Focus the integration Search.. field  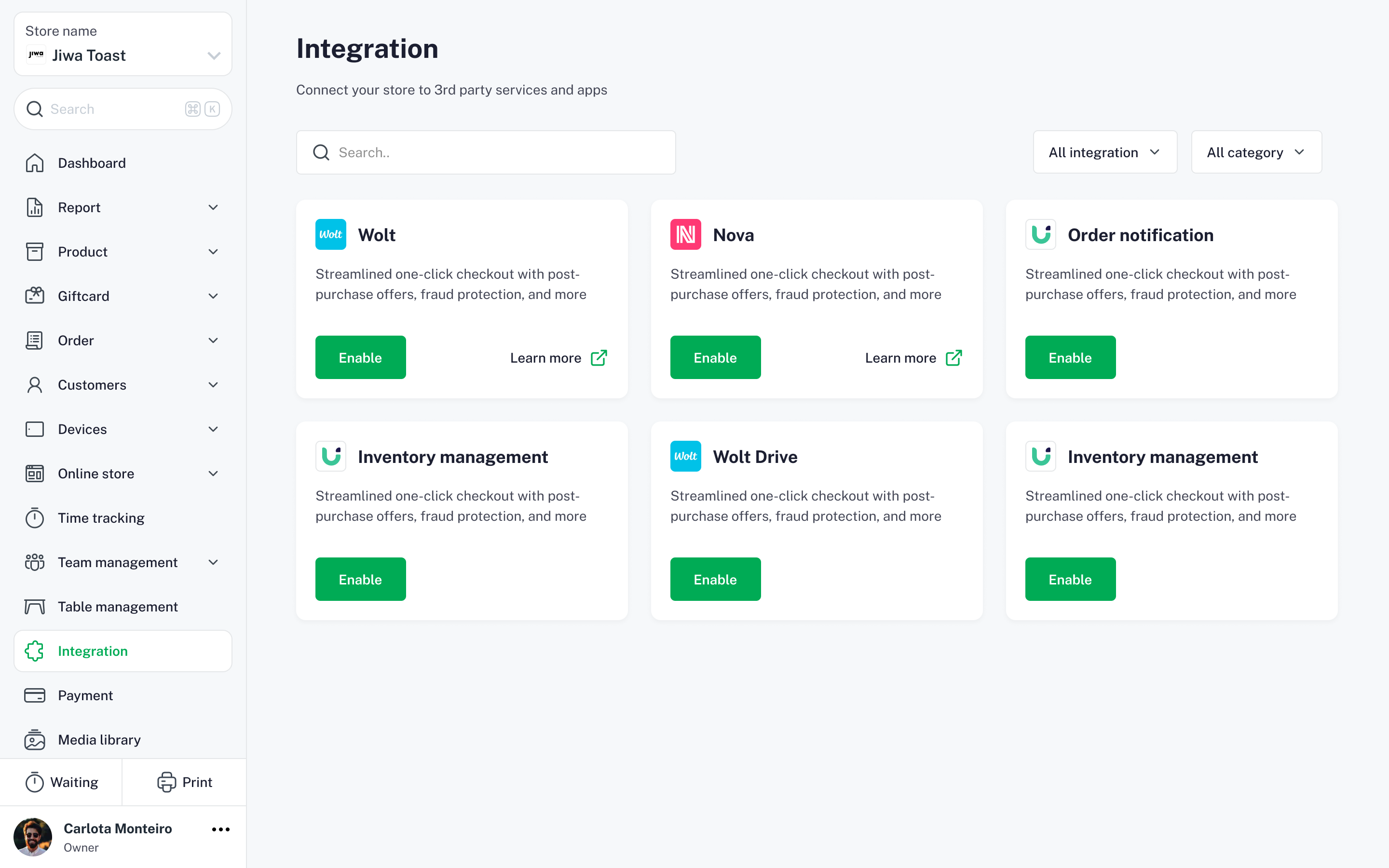pyautogui.click(x=486, y=152)
